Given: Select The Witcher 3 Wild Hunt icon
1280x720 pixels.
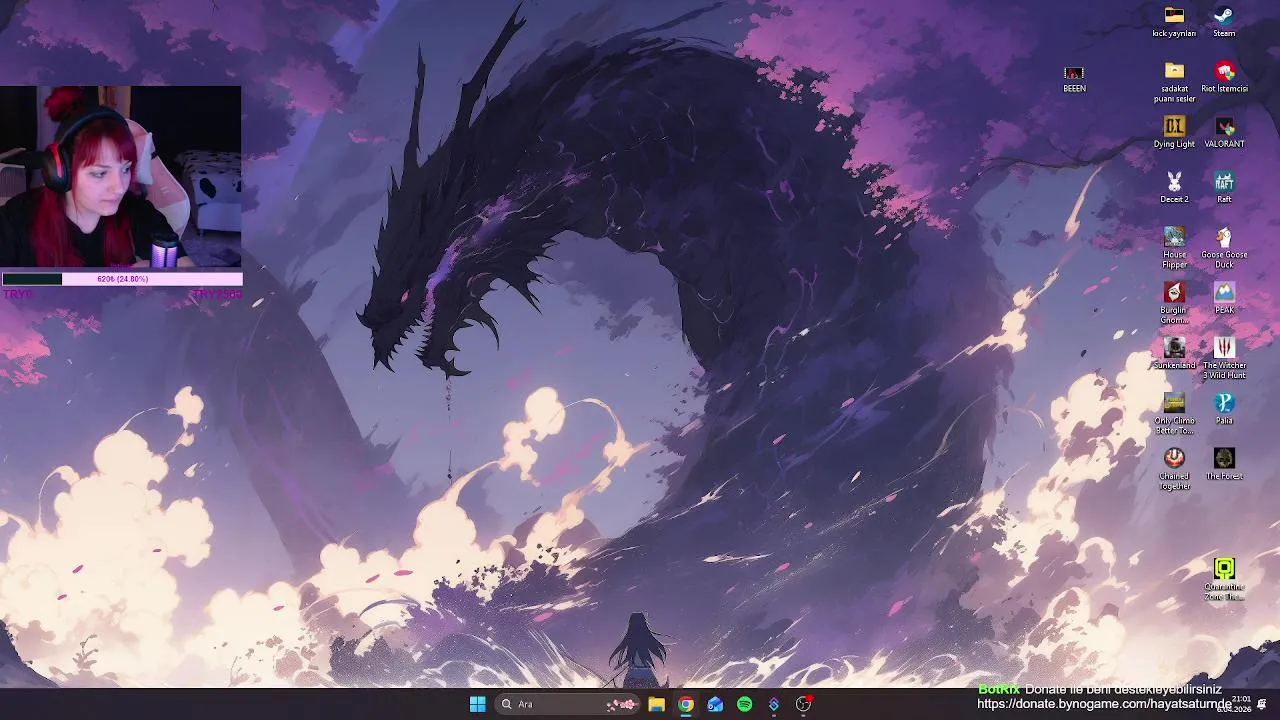Looking at the screenshot, I should coord(1224,358).
